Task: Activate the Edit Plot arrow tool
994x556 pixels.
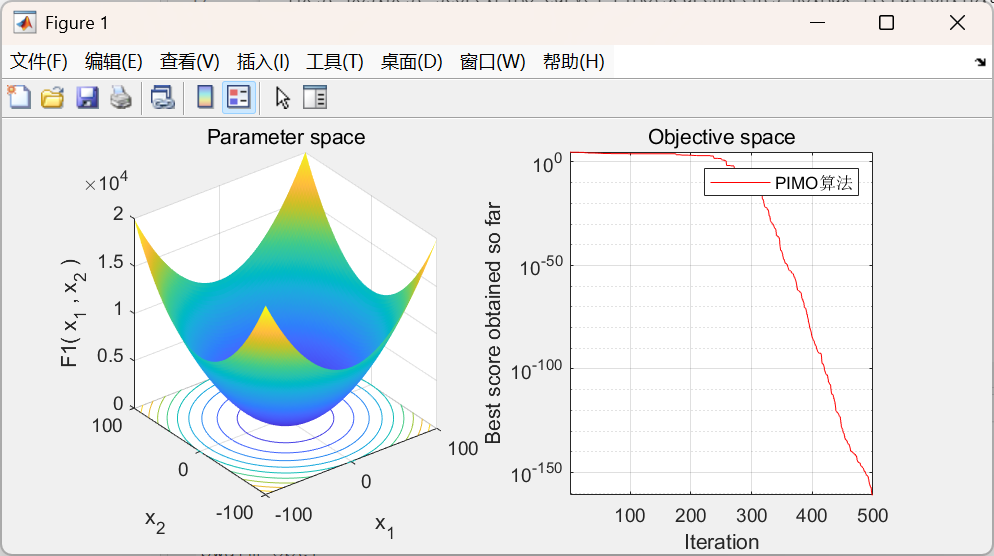Action: tap(282, 98)
